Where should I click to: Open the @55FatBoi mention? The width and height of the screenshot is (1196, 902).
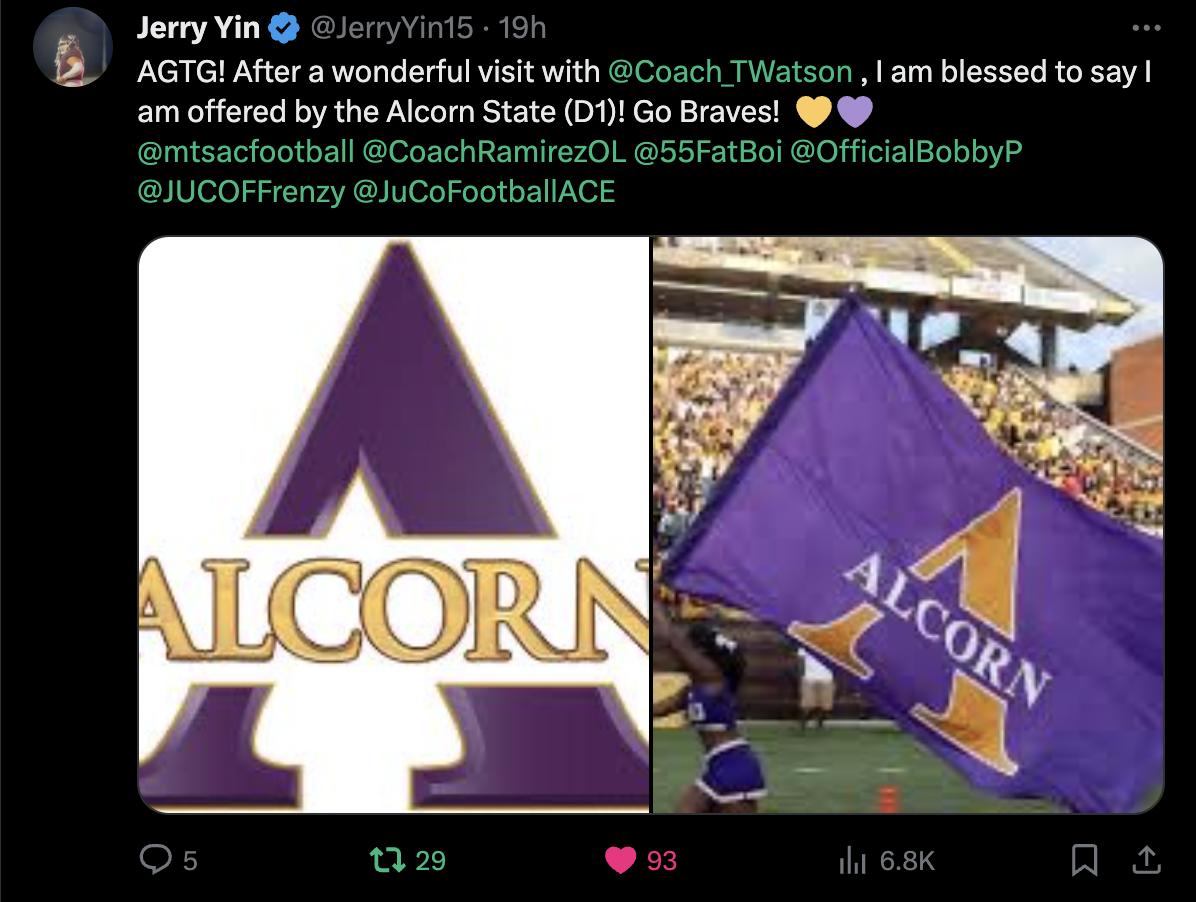click(x=708, y=151)
